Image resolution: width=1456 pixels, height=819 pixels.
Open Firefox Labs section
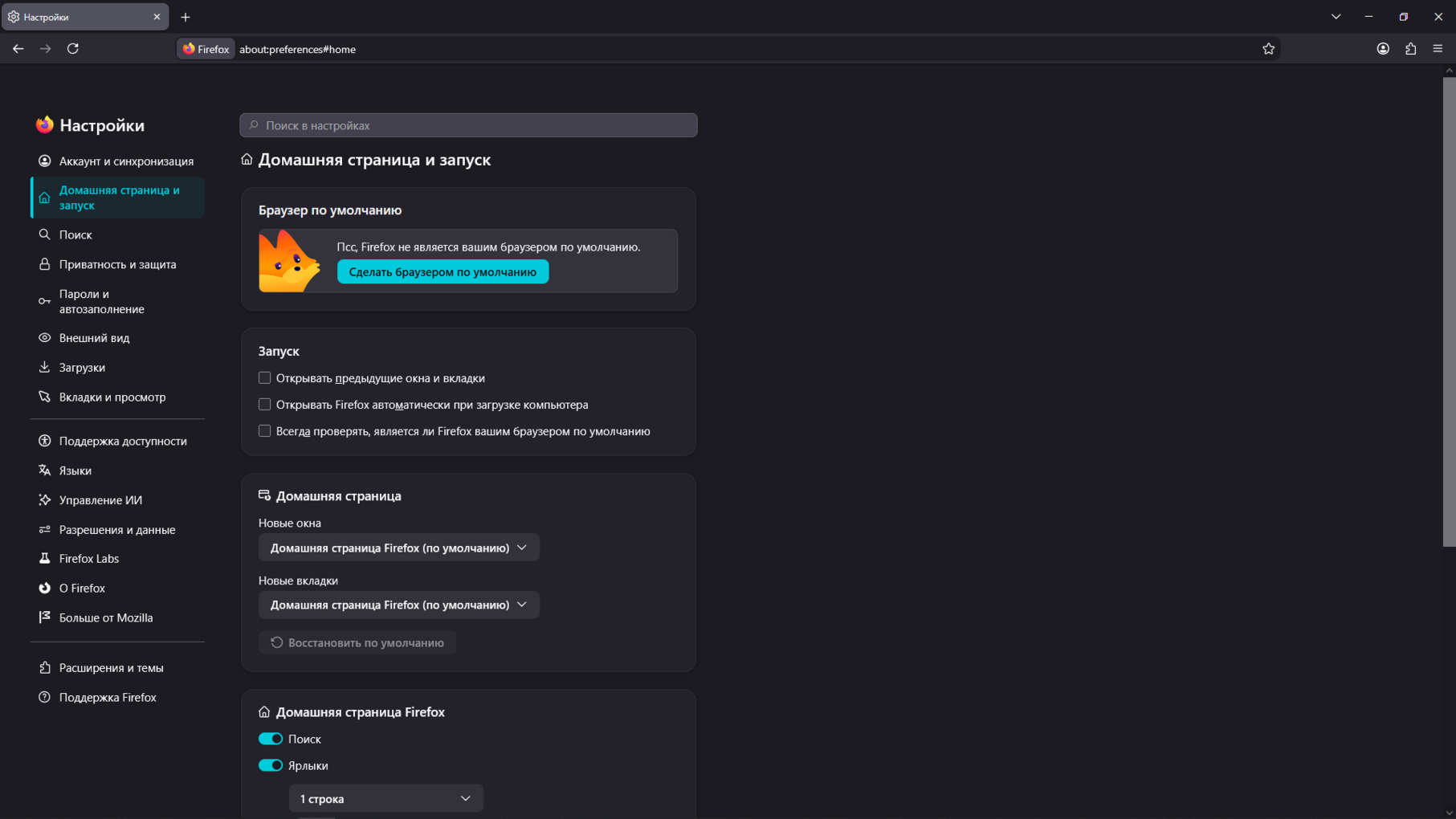point(117,559)
